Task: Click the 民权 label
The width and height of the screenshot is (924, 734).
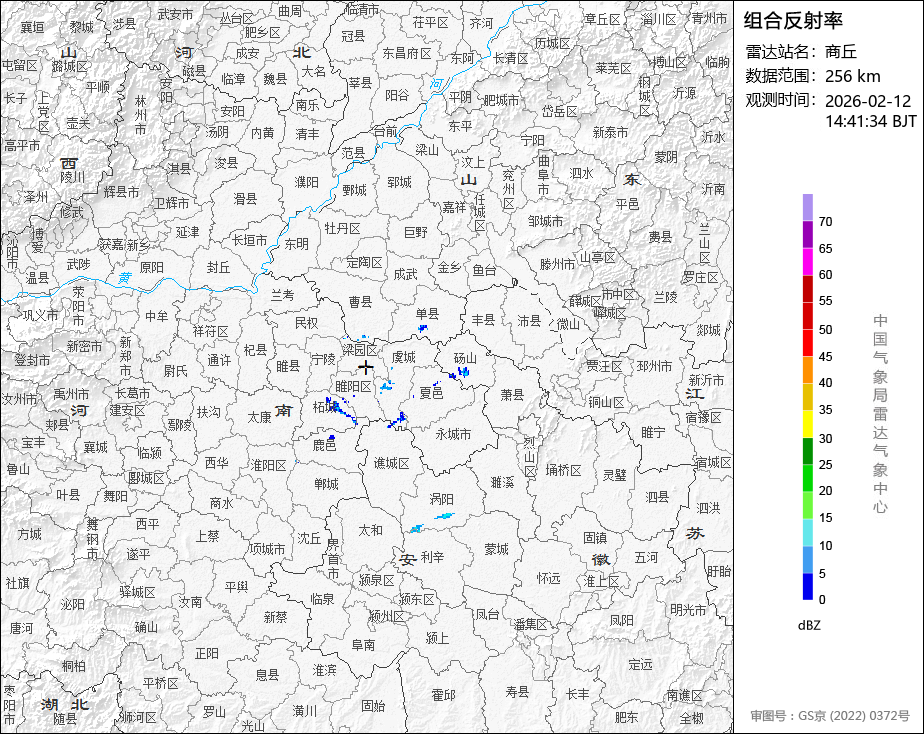Action: click(306, 322)
